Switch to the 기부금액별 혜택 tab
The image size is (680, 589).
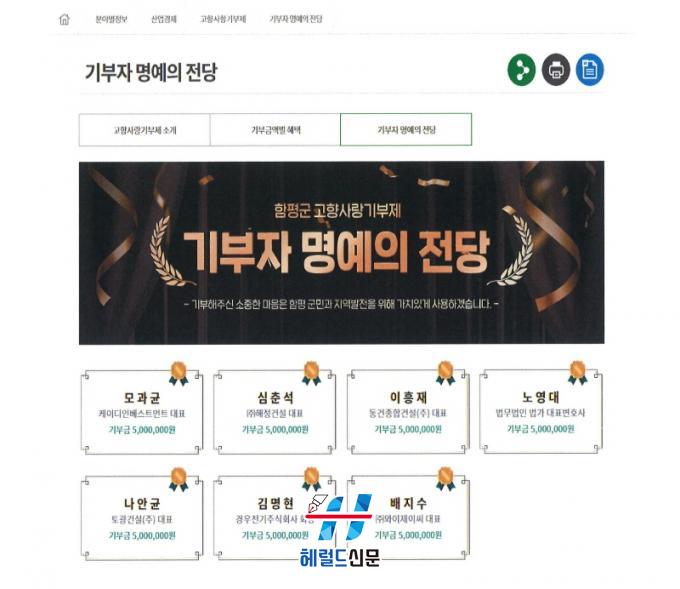coord(275,130)
